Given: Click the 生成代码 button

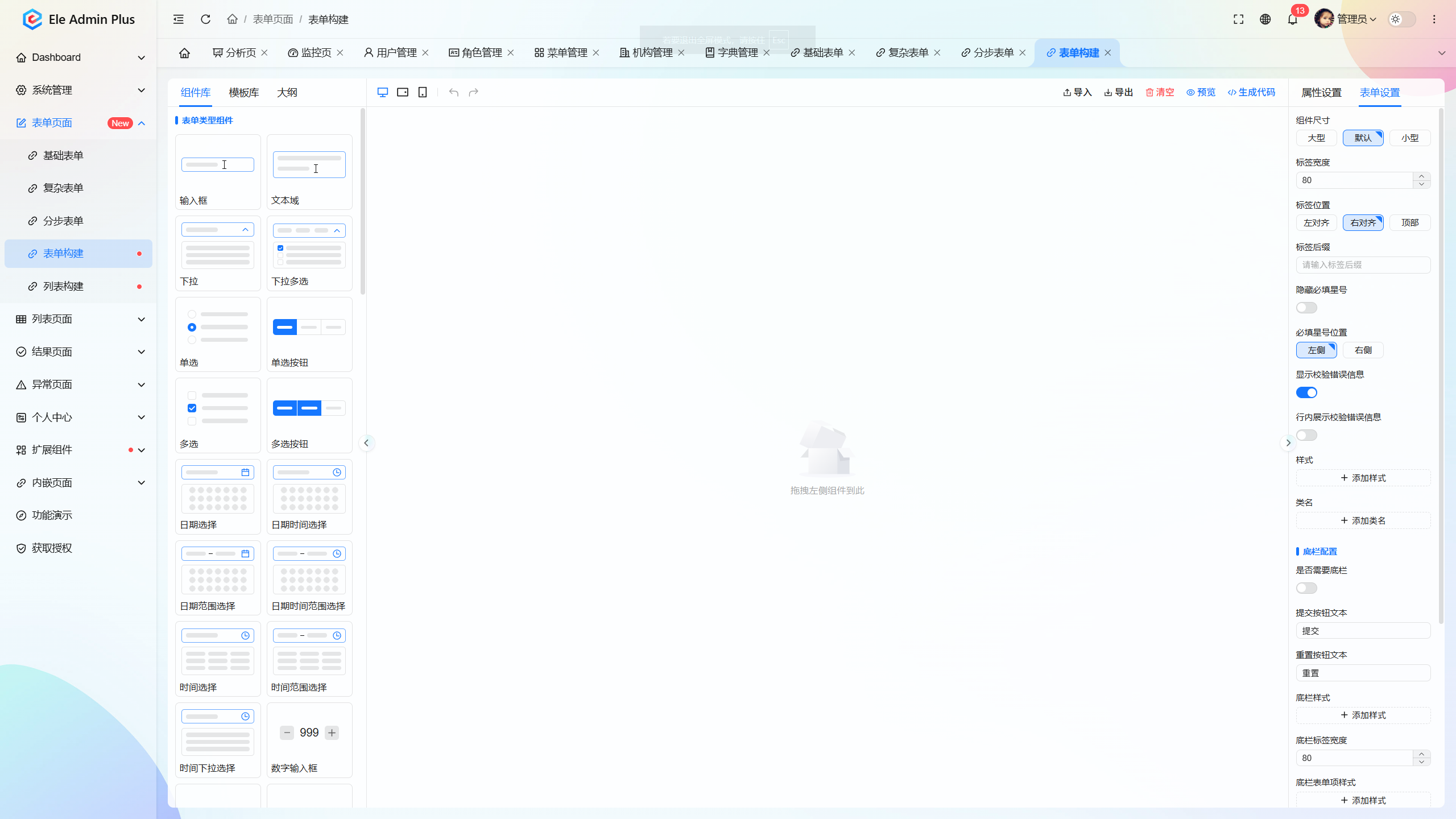Looking at the screenshot, I should pos(1251,92).
